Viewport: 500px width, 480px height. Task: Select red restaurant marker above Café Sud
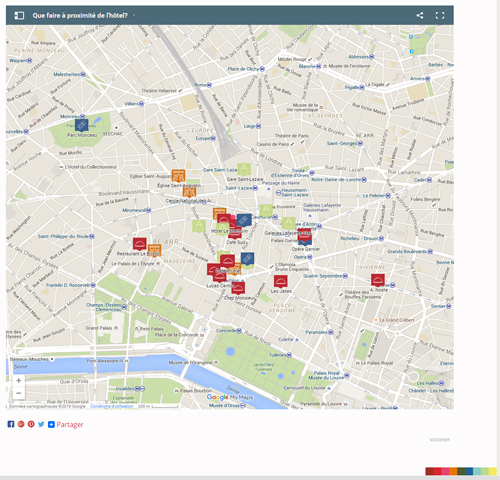(x=235, y=233)
